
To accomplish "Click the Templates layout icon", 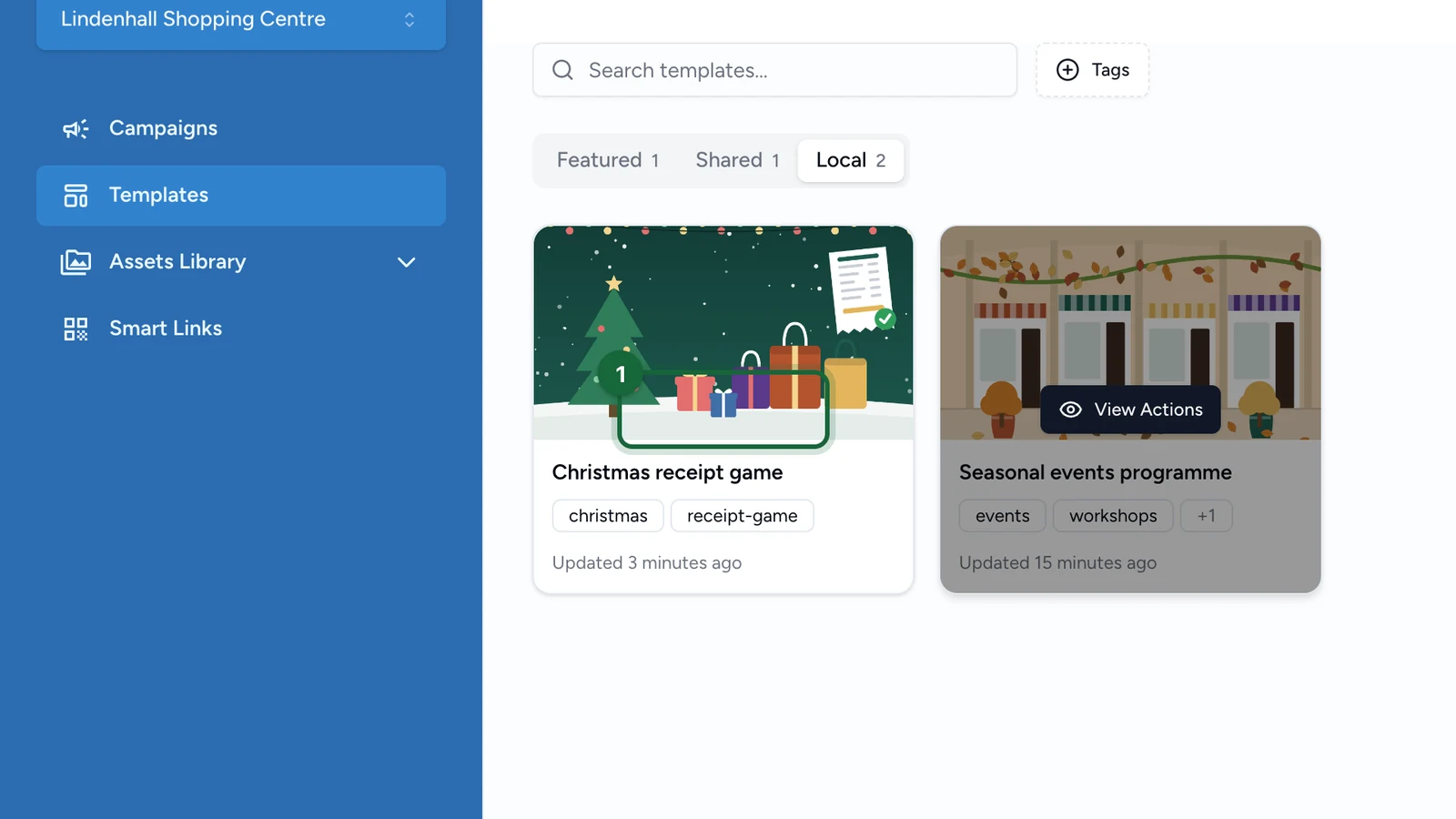I will (76, 195).
